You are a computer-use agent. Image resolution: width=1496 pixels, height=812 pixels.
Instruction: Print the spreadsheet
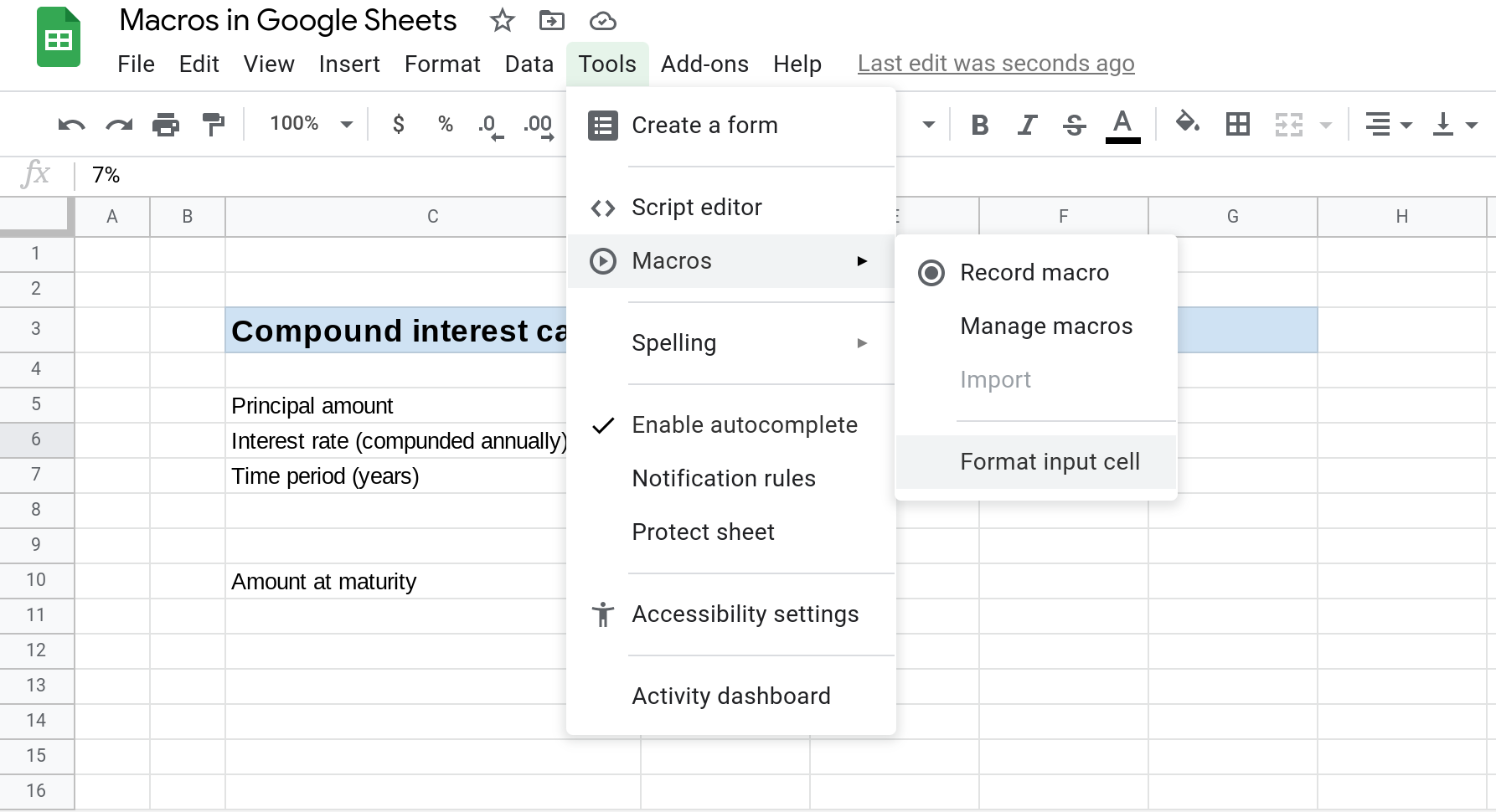coord(166,125)
